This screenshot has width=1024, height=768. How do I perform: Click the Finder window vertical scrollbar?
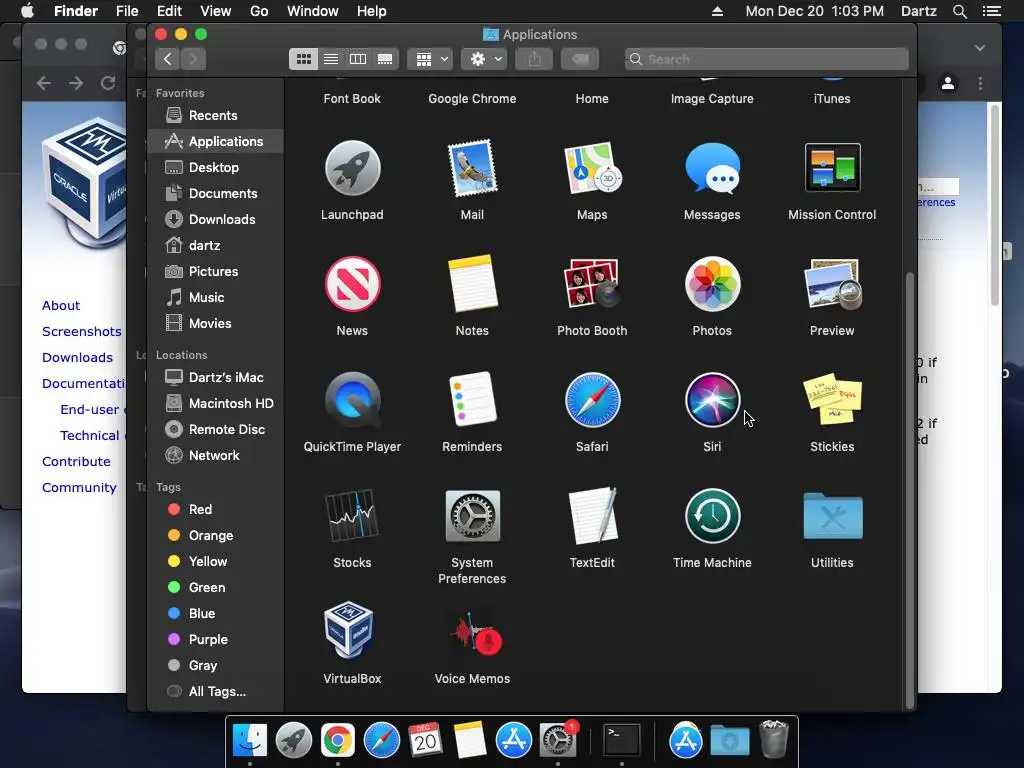pyautogui.click(x=910, y=490)
